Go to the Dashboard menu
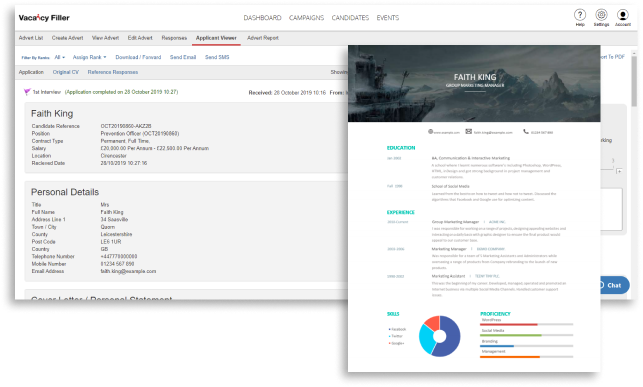Viewport: 643px width, 387px height. tap(262, 18)
